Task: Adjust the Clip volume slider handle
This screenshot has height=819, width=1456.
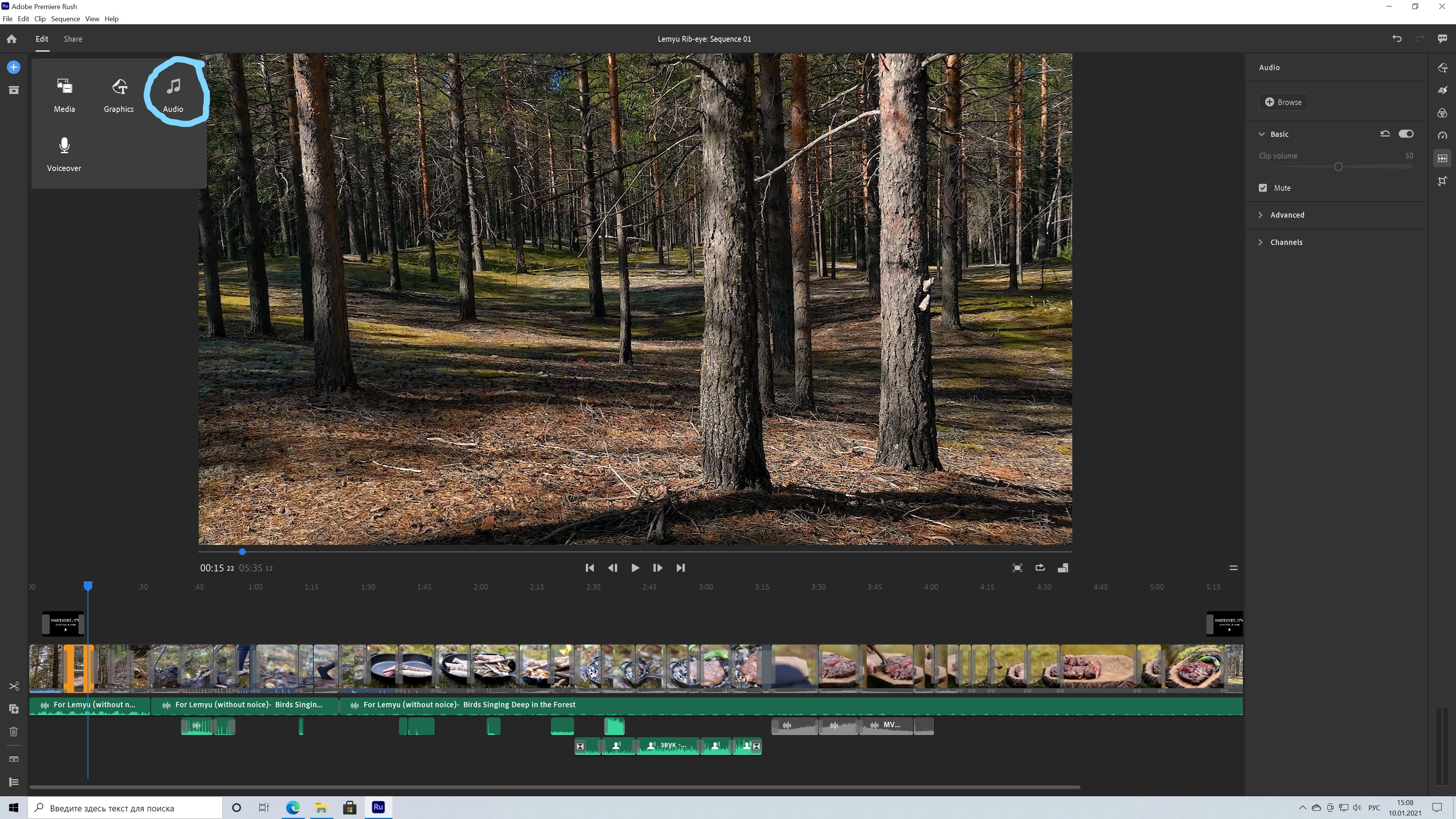Action: 1338,167
